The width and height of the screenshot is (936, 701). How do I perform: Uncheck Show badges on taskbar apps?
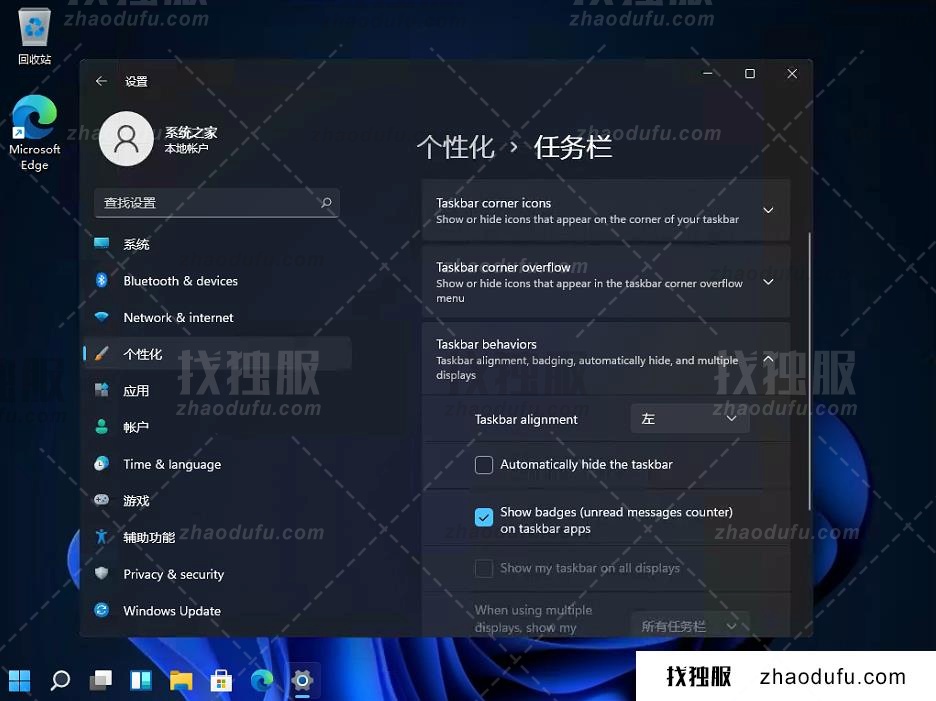pos(484,517)
